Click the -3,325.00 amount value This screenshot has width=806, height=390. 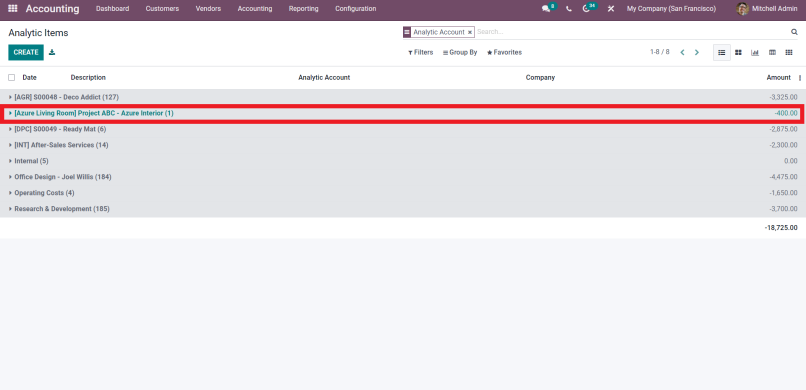[783, 97]
